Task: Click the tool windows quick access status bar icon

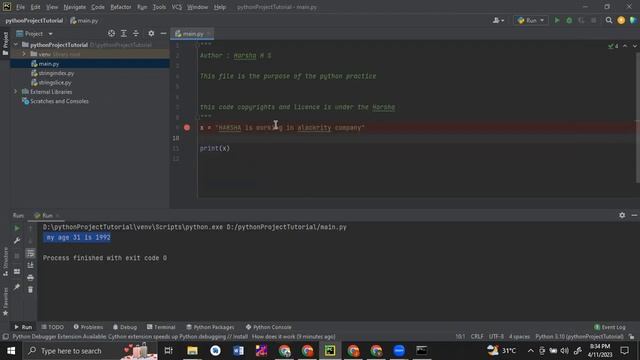Action: (x=5, y=337)
